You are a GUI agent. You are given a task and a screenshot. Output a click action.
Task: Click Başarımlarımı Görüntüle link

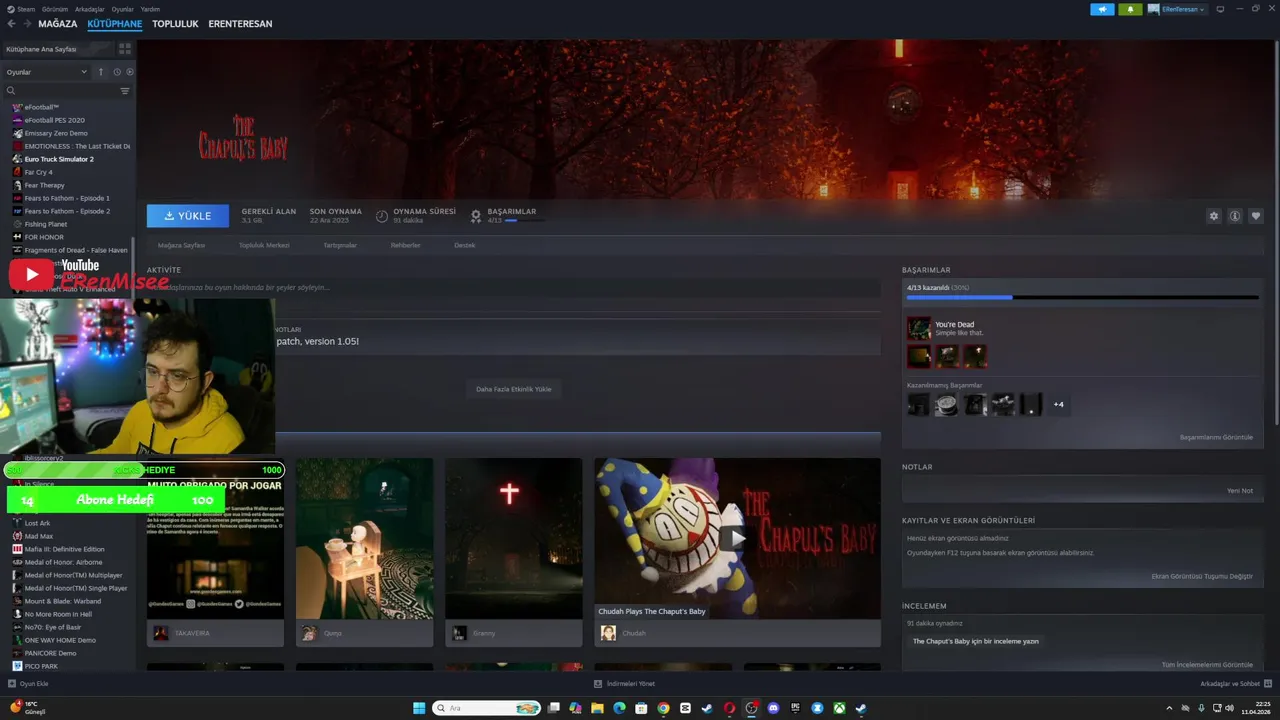(1216, 437)
